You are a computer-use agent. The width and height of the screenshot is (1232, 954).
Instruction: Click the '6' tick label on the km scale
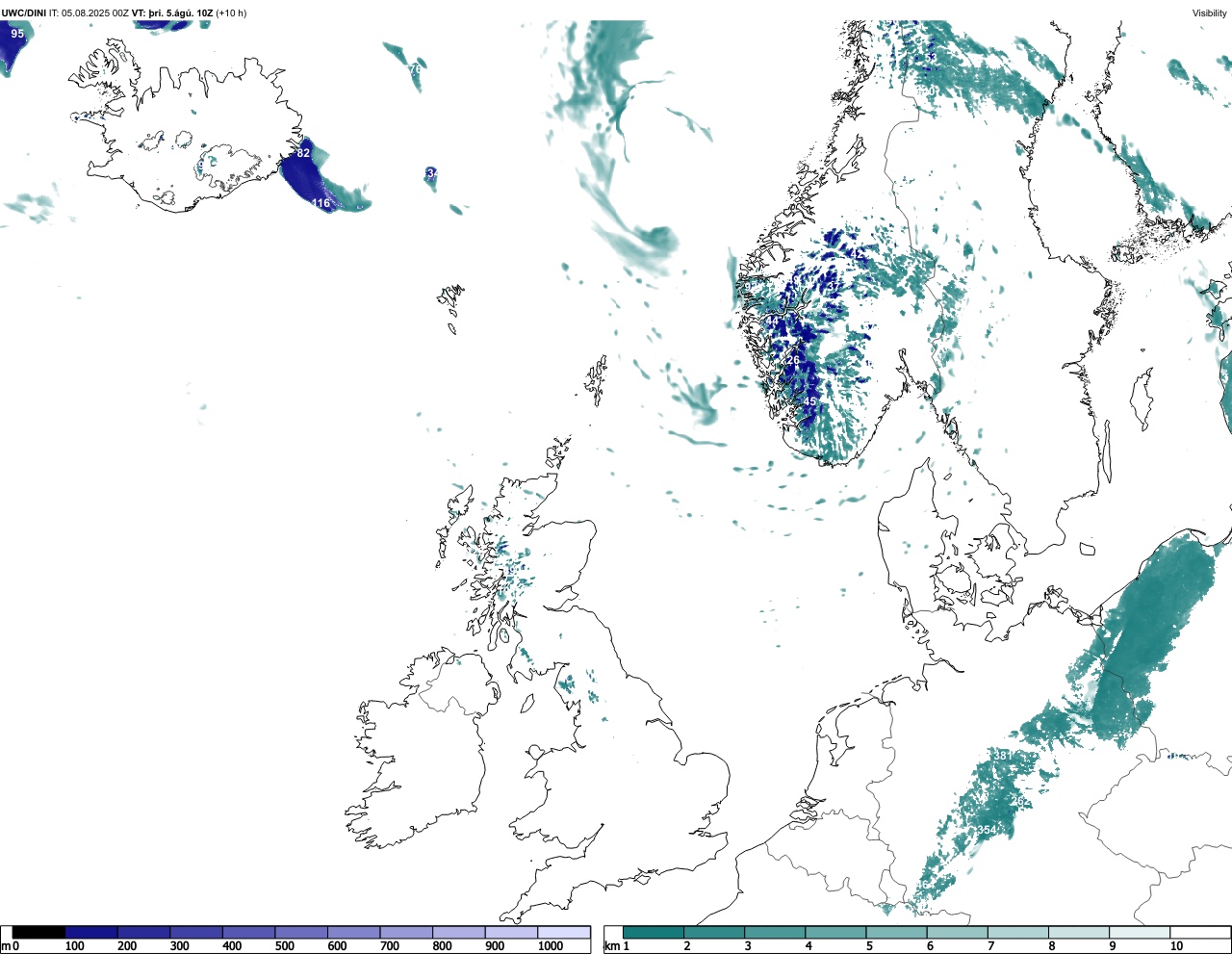tap(930, 946)
